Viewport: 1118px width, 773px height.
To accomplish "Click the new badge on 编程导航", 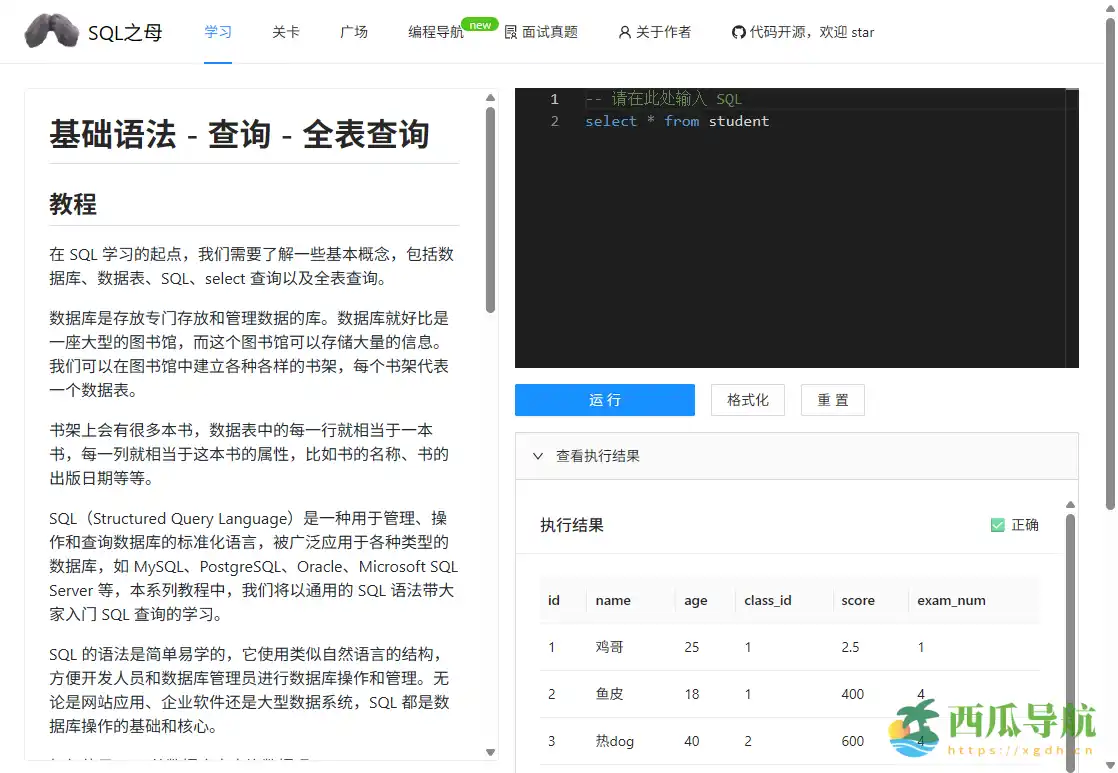I will click(x=481, y=22).
